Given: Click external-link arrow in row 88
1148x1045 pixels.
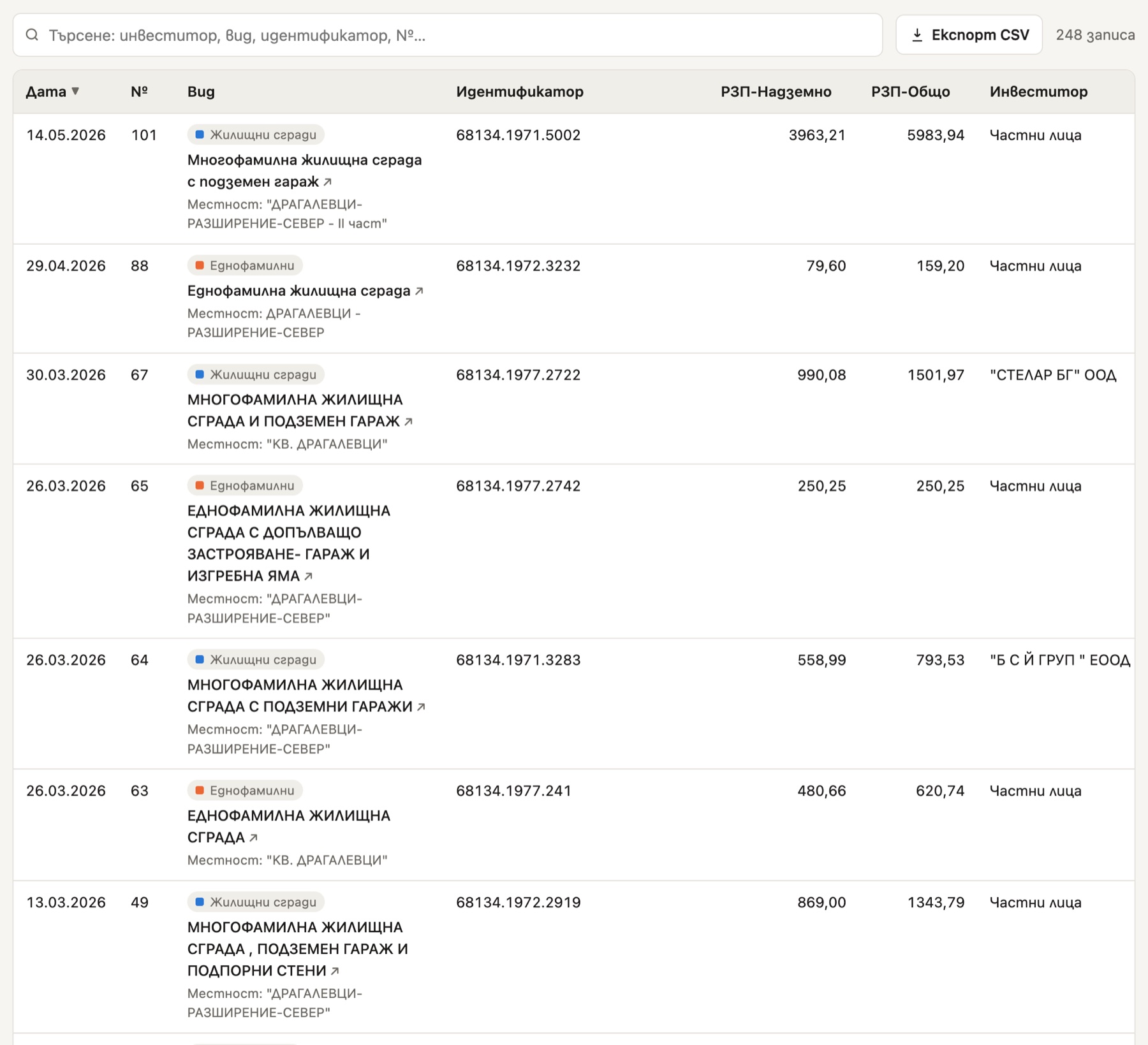Looking at the screenshot, I should pyautogui.click(x=419, y=291).
